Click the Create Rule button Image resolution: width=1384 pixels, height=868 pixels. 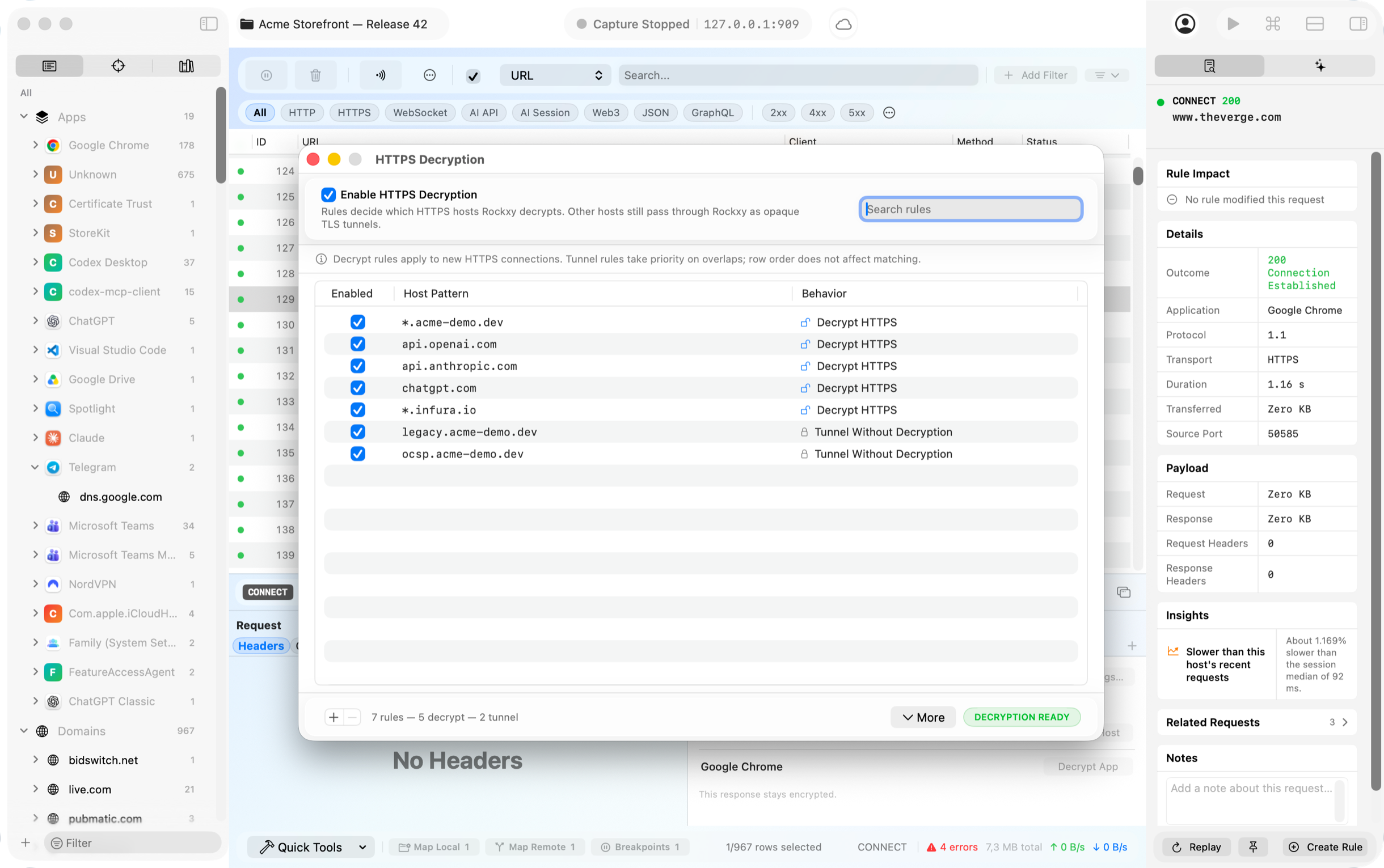[x=1325, y=847]
